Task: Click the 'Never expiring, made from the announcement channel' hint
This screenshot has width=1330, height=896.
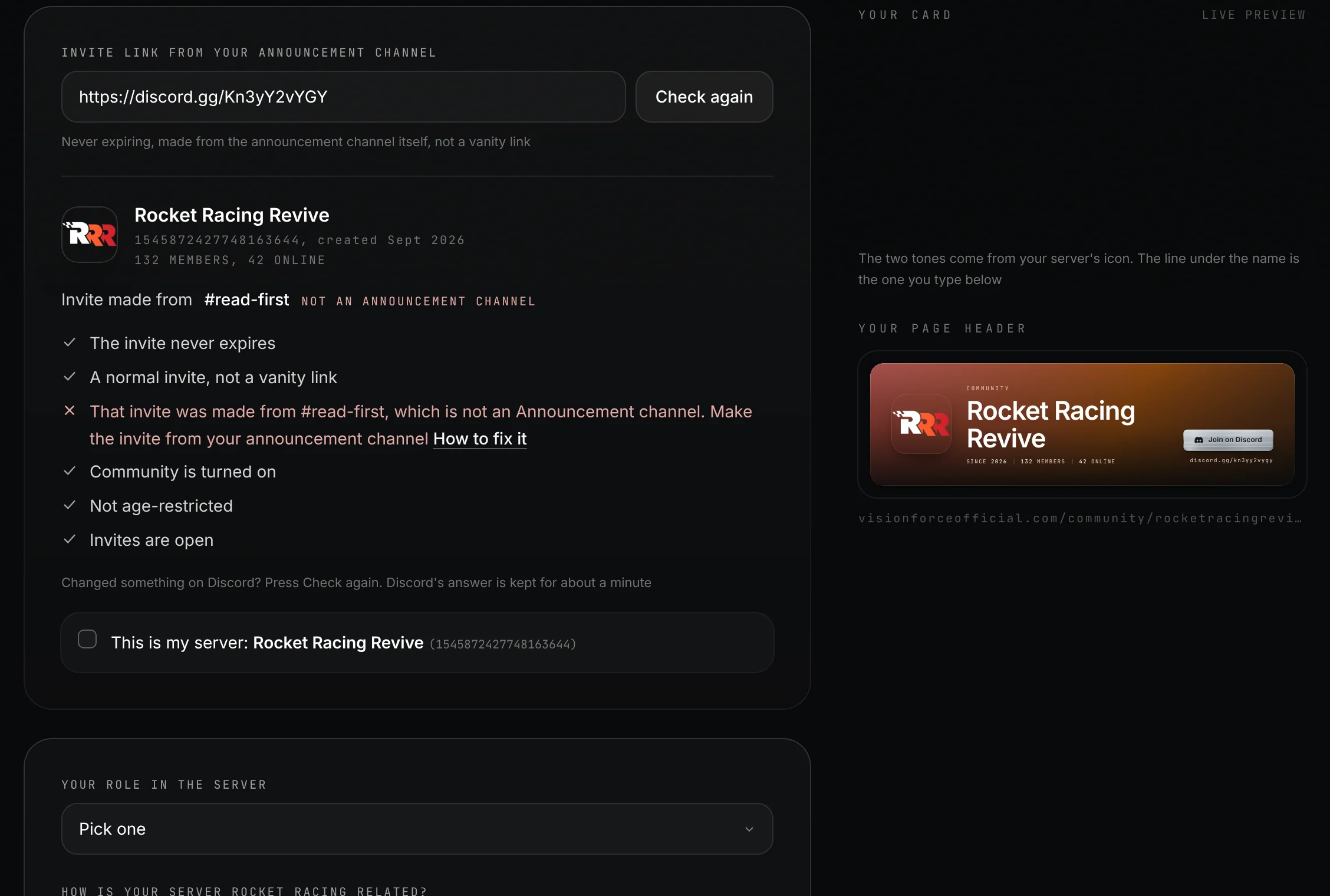Action: (x=296, y=141)
